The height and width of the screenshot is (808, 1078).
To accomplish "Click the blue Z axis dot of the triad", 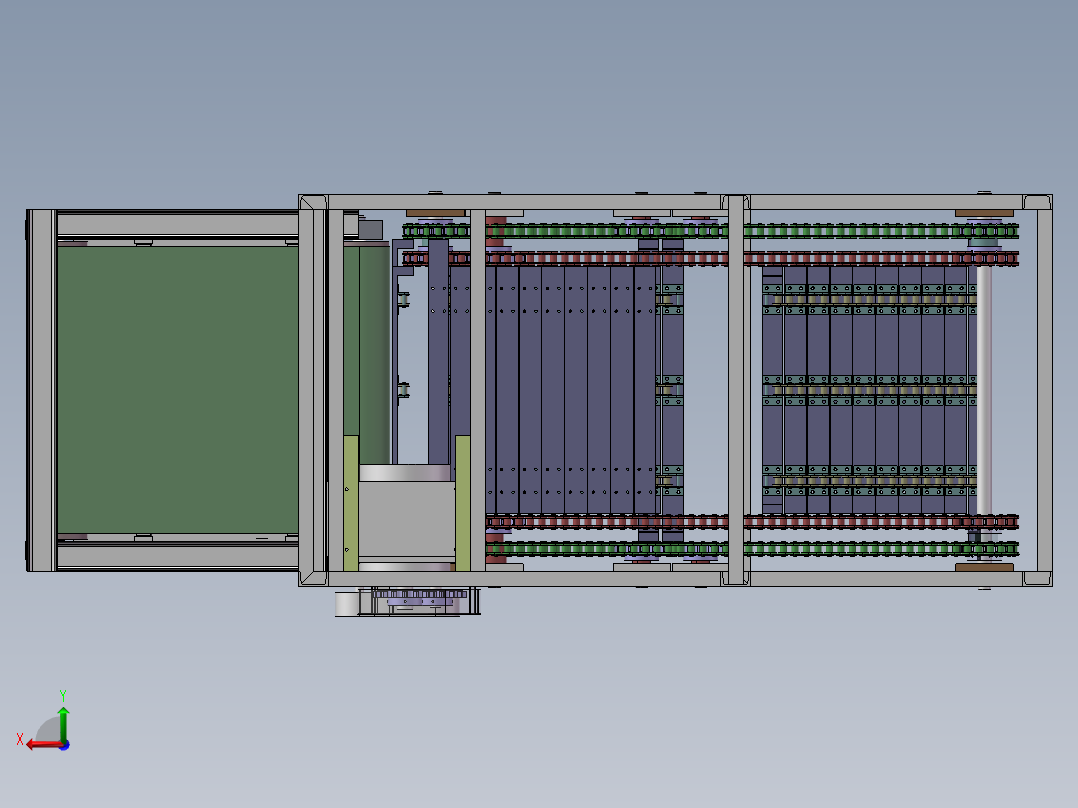I will [64, 745].
